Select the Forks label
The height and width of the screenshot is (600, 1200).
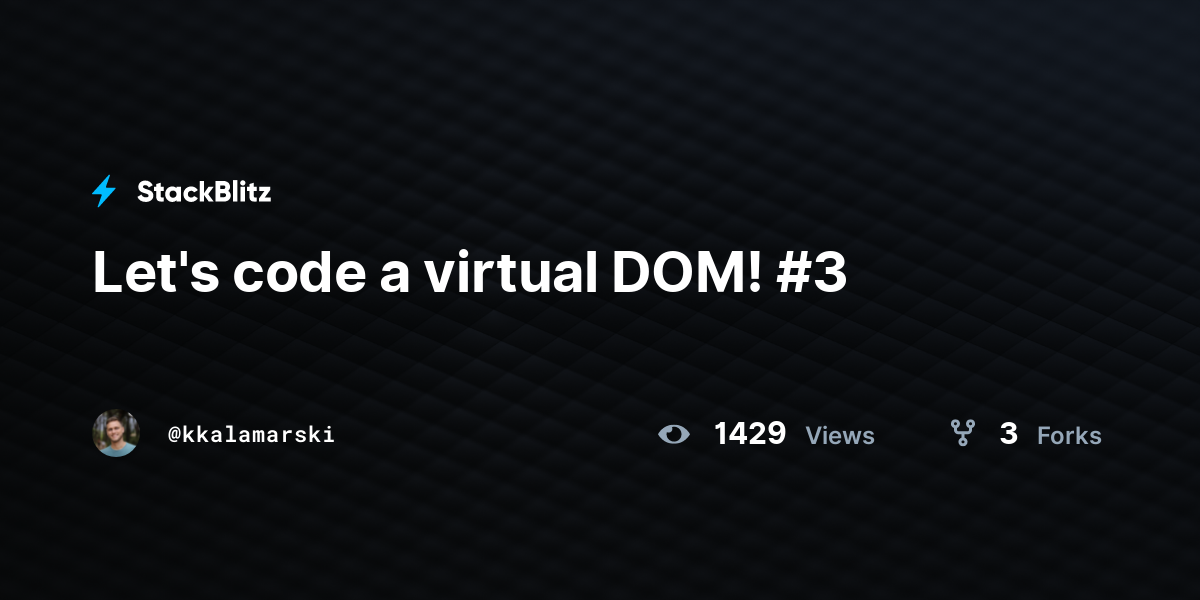[1069, 436]
